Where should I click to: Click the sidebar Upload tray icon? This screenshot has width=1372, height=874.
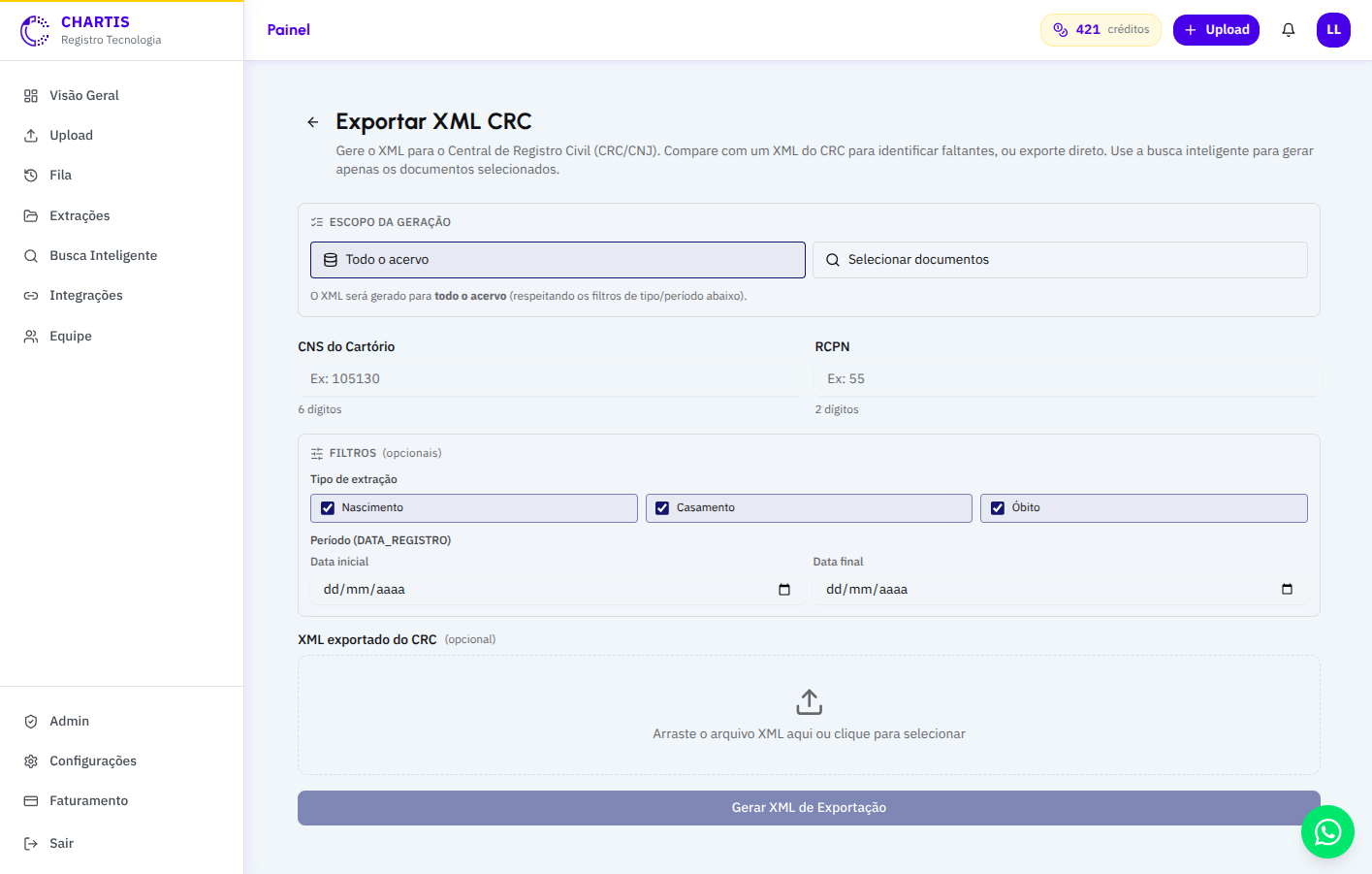coord(31,136)
